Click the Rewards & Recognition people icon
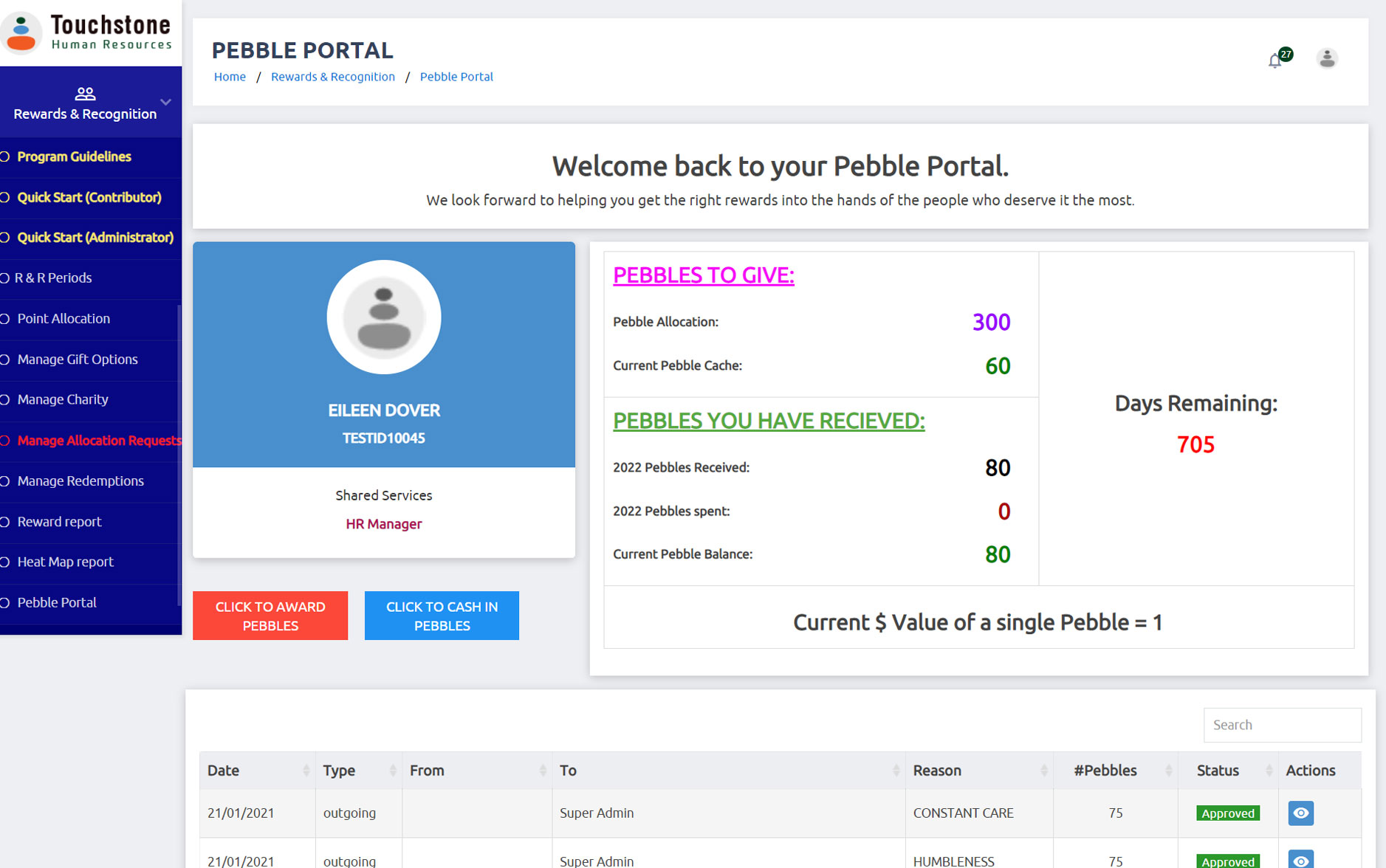Screen dimensions: 1386x868 point(85,94)
